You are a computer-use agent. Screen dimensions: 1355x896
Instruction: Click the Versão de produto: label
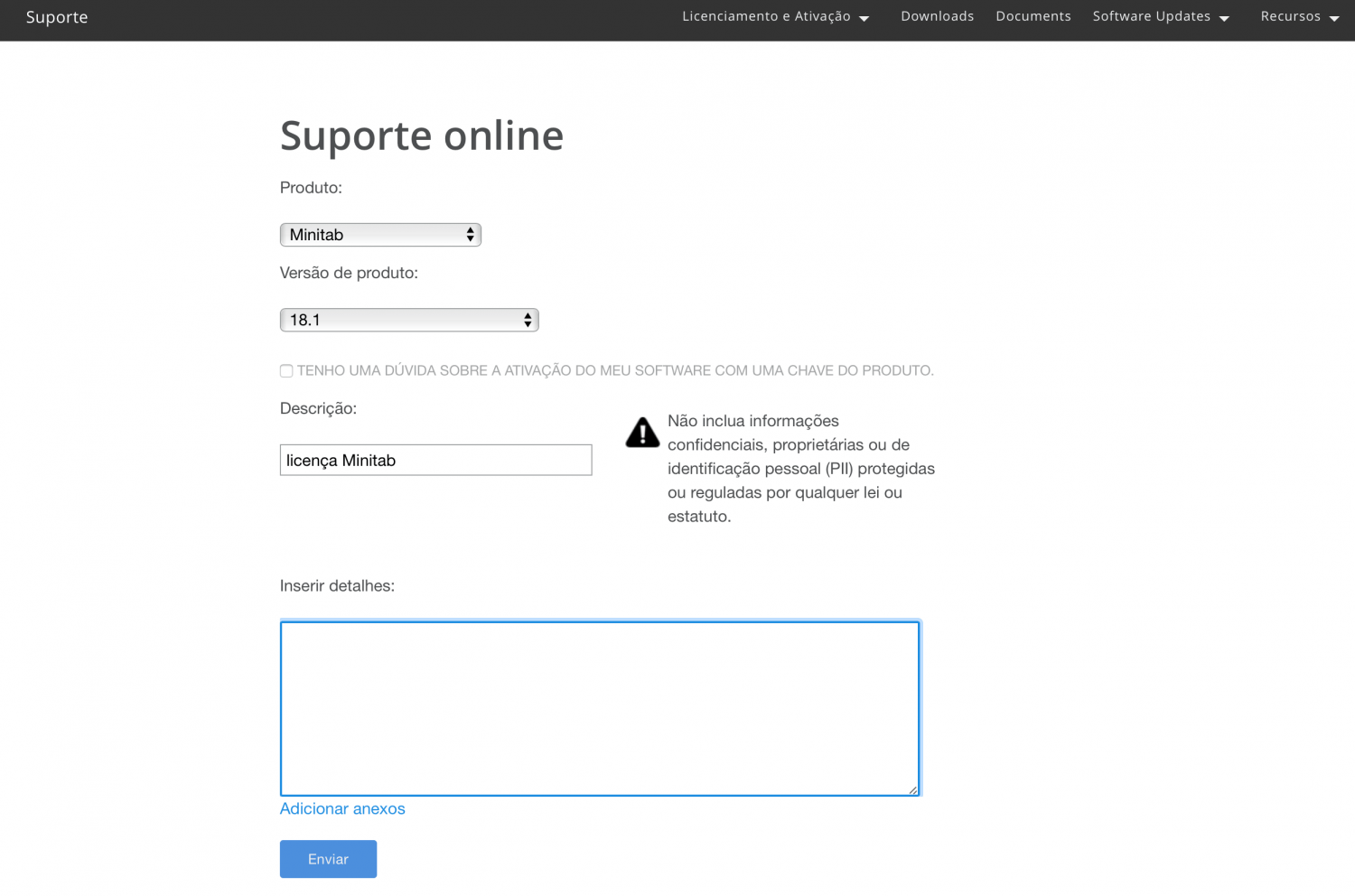349,273
